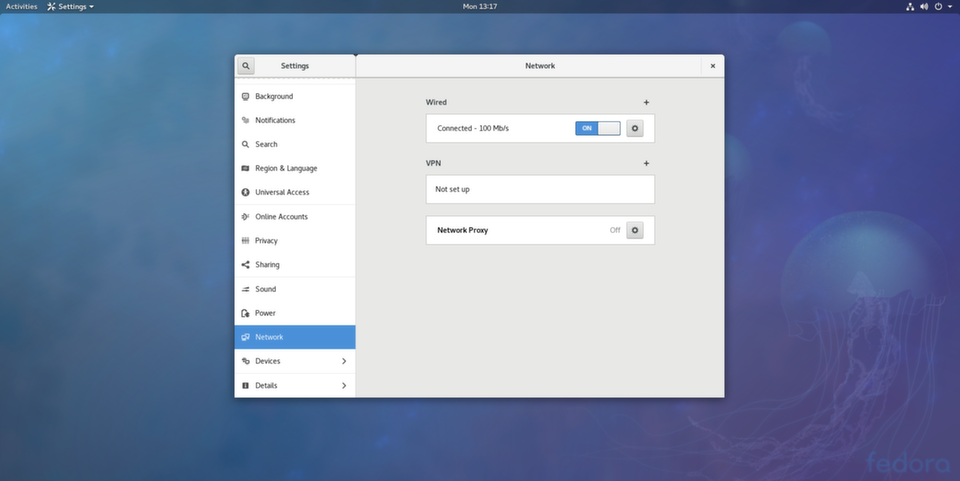Select Region & Language panel
The width and height of the screenshot is (960, 481).
point(294,168)
